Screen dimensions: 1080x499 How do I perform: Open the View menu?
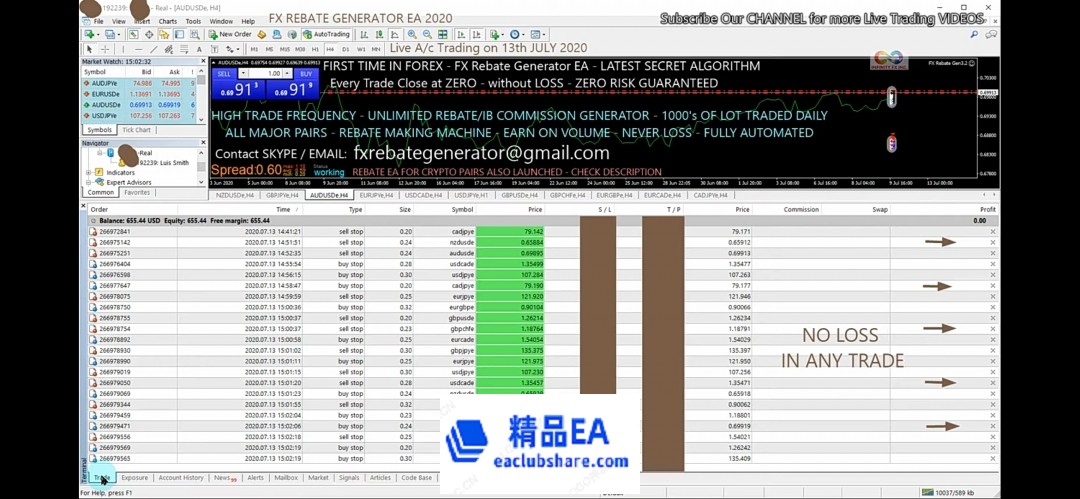coord(118,21)
